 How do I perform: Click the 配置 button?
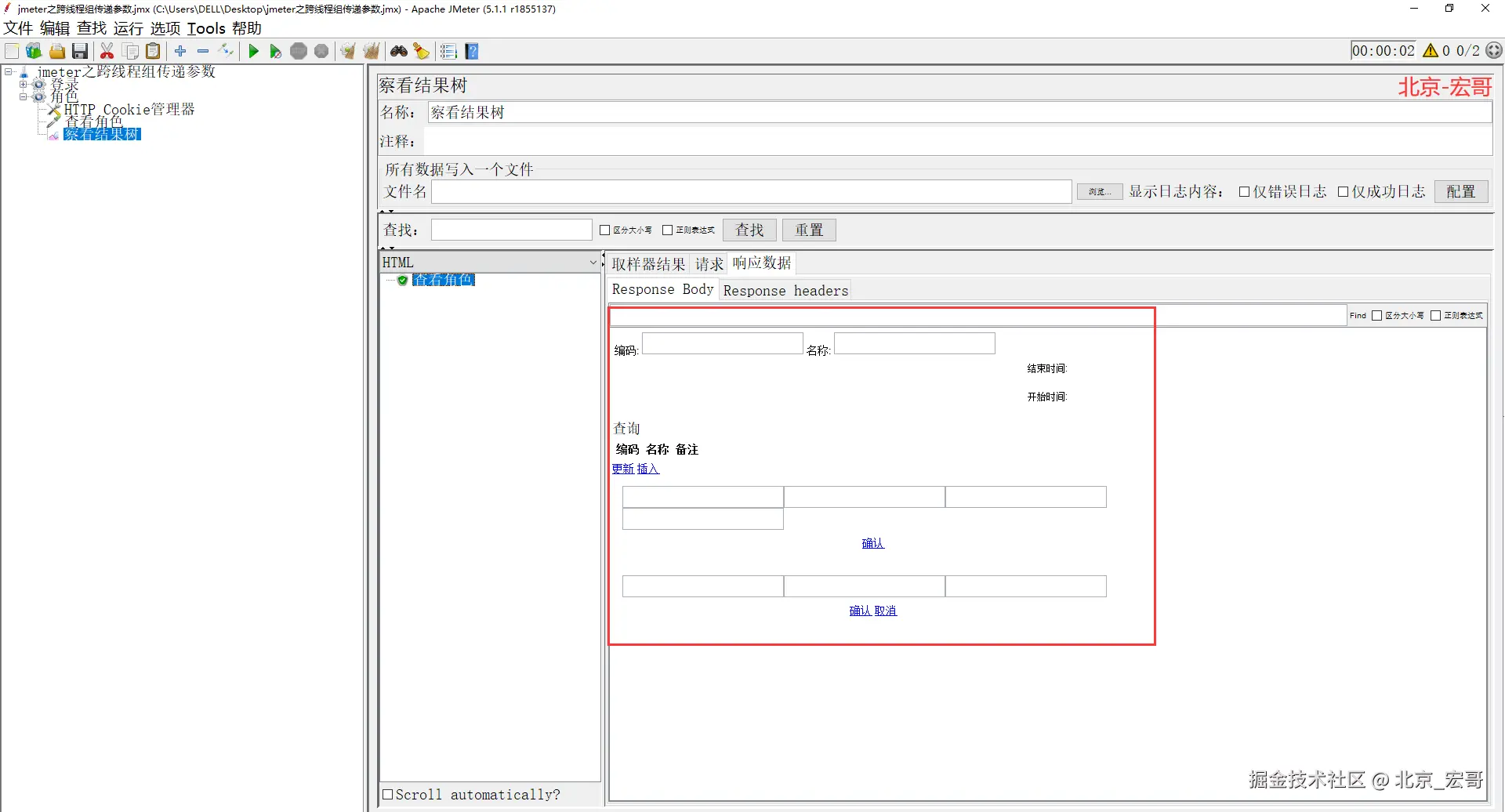[x=1461, y=192]
